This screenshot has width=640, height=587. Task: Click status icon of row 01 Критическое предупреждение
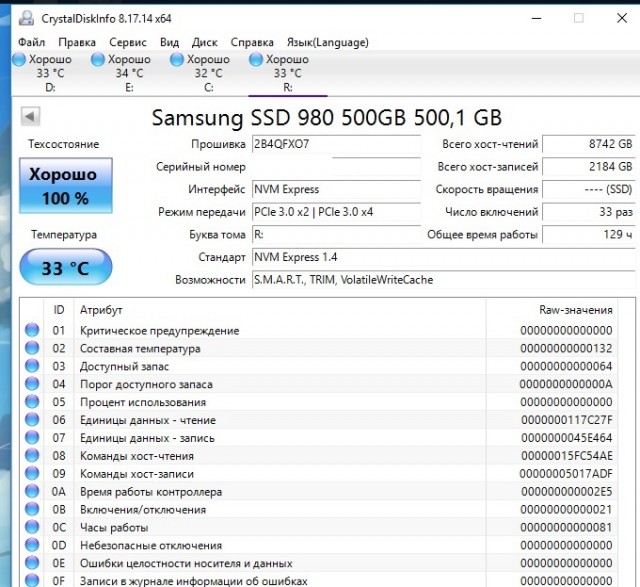click(32, 330)
